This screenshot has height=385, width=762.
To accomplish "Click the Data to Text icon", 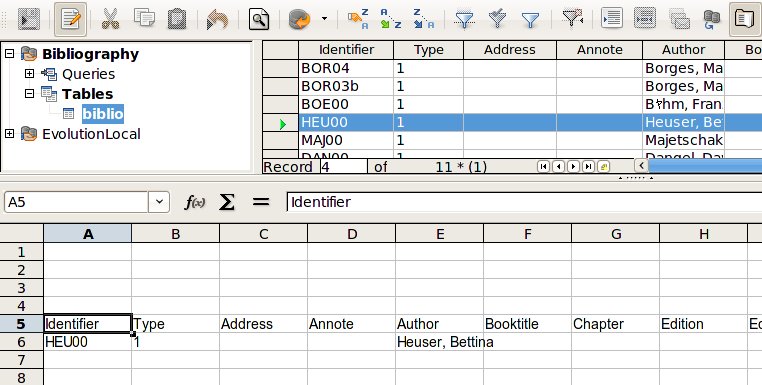I will (612, 19).
